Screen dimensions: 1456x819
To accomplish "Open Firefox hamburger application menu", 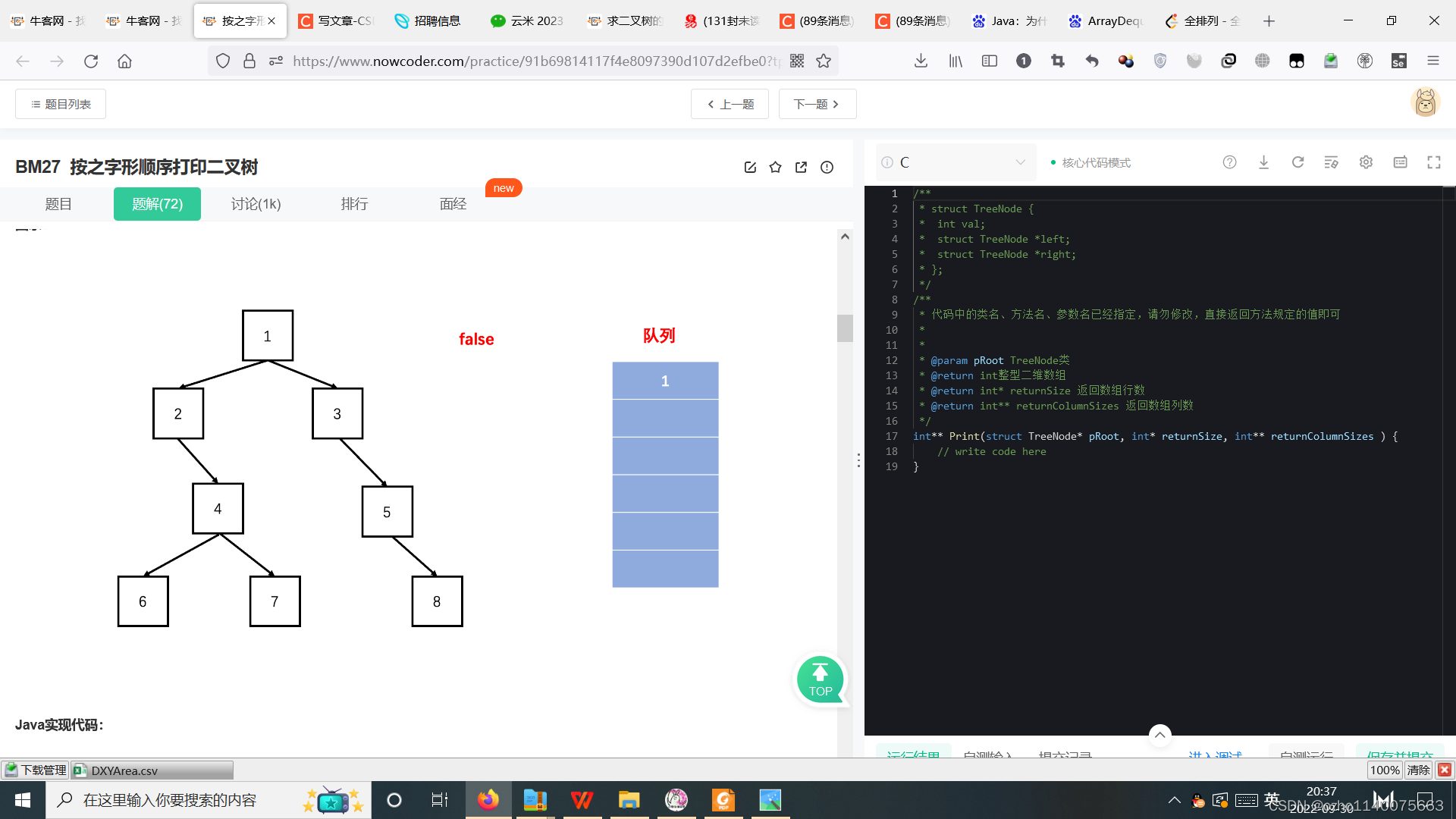I will point(1433,61).
